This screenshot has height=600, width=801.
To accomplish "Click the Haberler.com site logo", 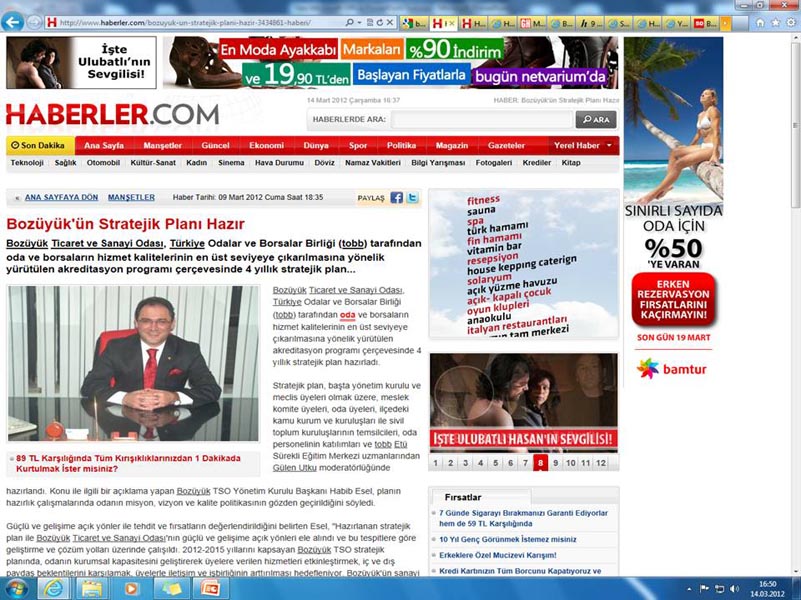I will [x=113, y=114].
